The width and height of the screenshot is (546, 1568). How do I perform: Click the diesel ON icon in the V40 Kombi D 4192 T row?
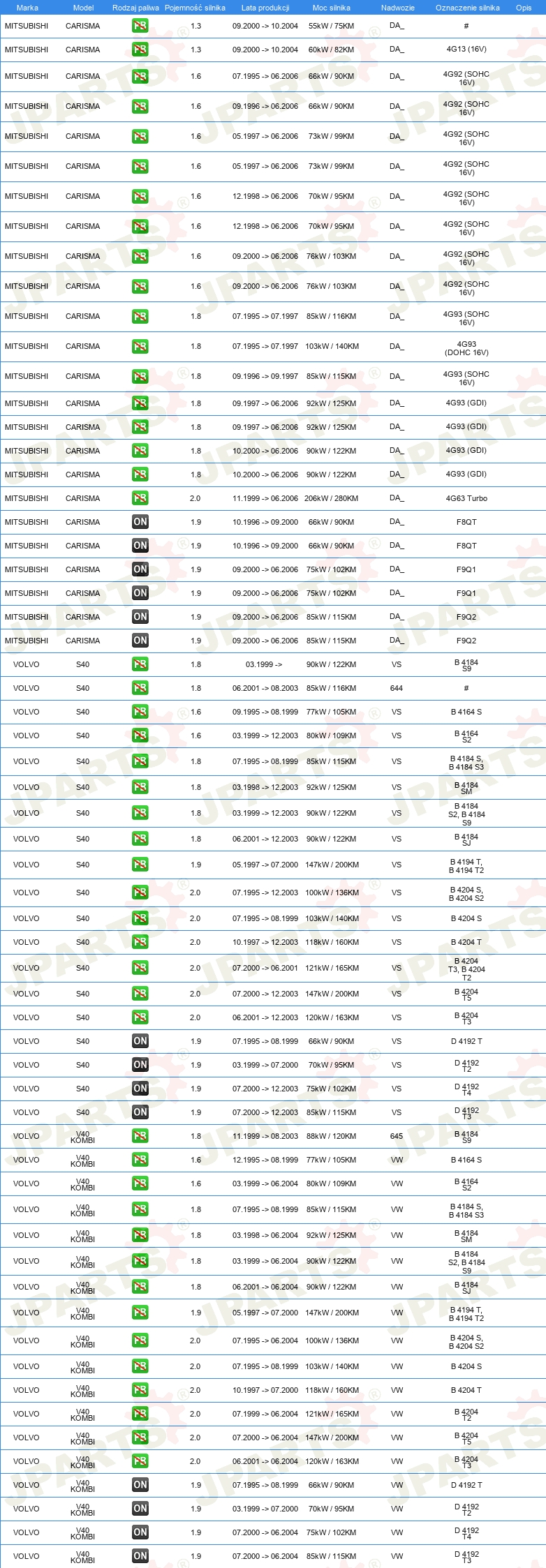(140, 1485)
